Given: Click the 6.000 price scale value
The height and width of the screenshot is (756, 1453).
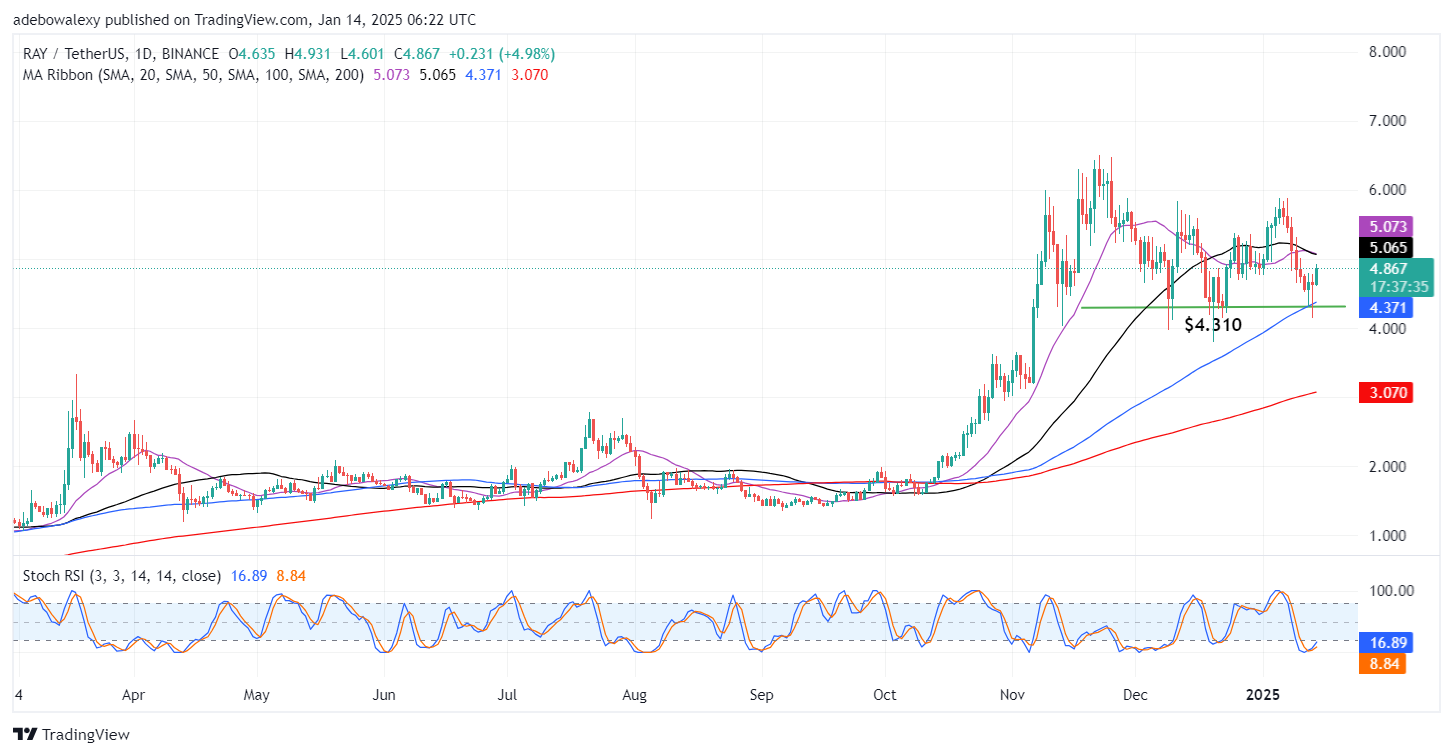Looking at the screenshot, I should tap(1388, 190).
